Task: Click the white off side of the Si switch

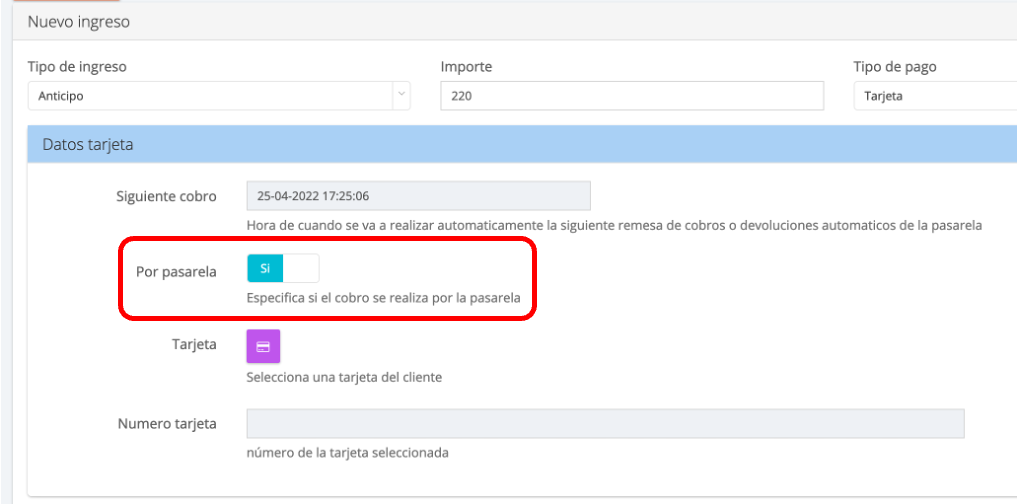Action: (x=301, y=269)
